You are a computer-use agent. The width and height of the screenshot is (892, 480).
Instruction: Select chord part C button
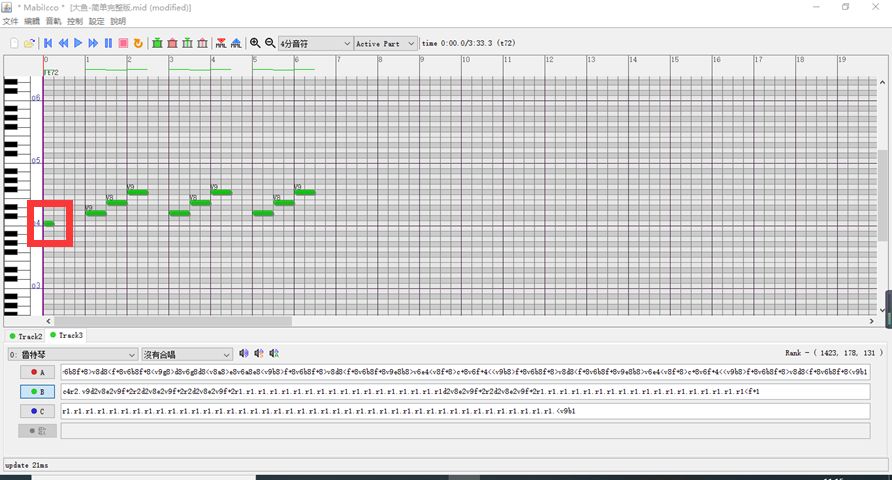(x=38, y=411)
